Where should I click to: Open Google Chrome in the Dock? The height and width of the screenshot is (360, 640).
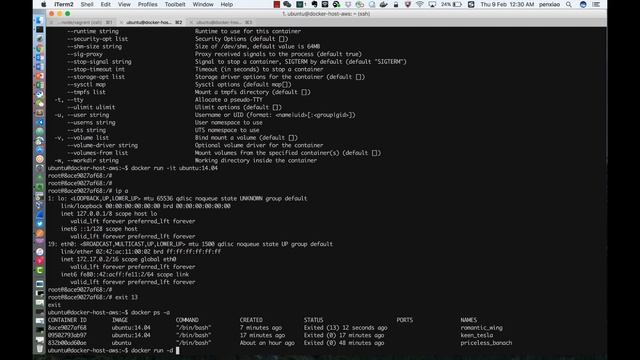(40, 48)
